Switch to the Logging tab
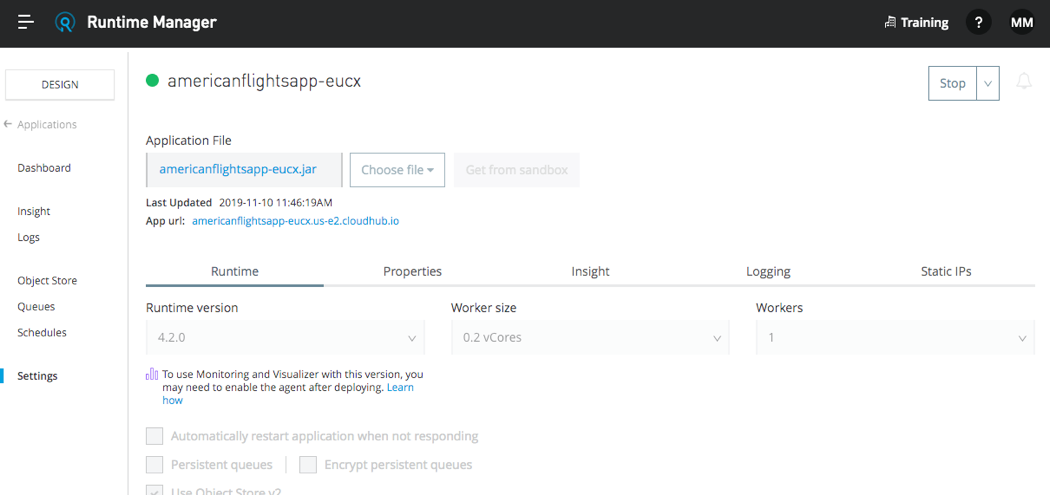 coord(768,271)
